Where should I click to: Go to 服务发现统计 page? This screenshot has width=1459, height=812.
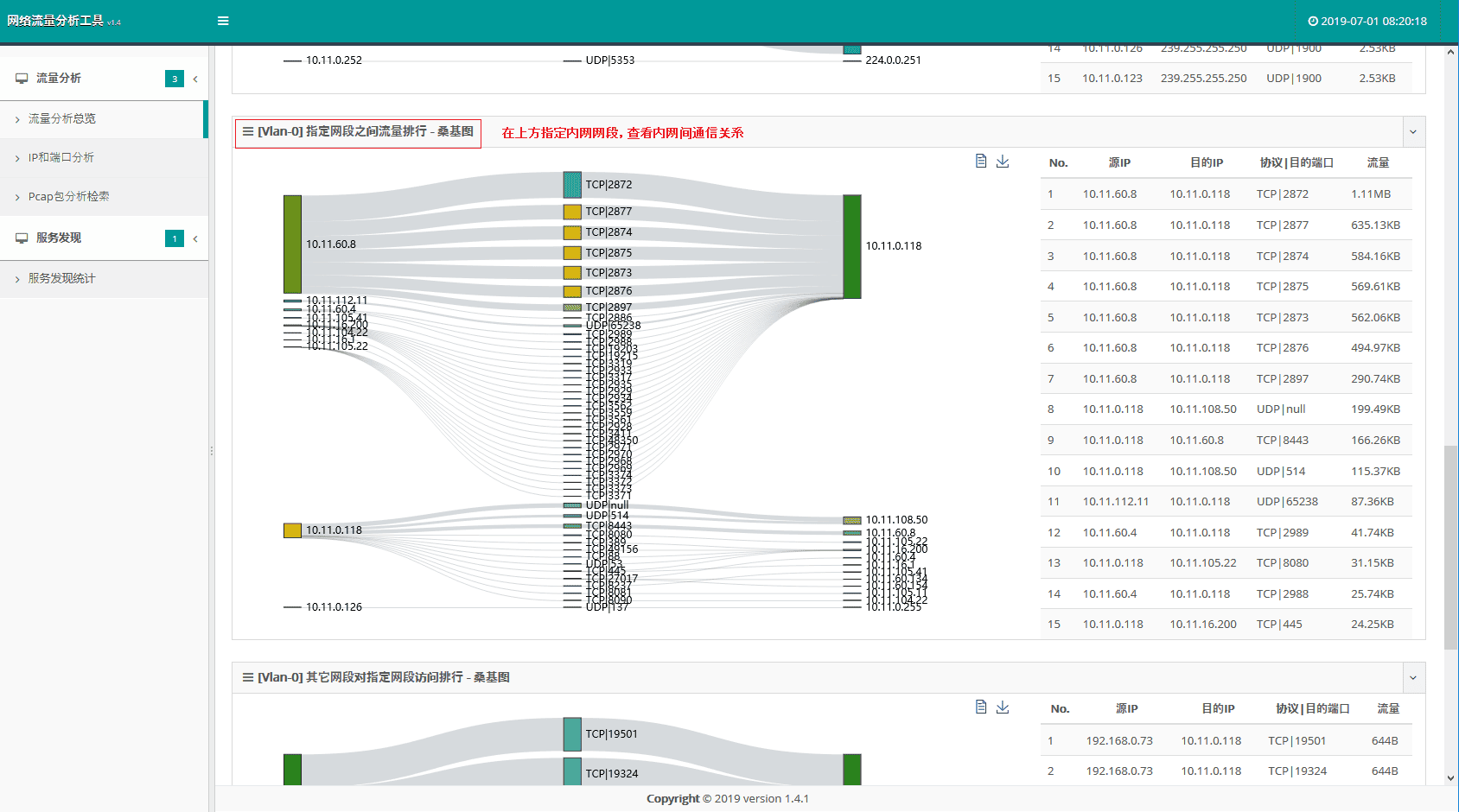coord(62,279)
